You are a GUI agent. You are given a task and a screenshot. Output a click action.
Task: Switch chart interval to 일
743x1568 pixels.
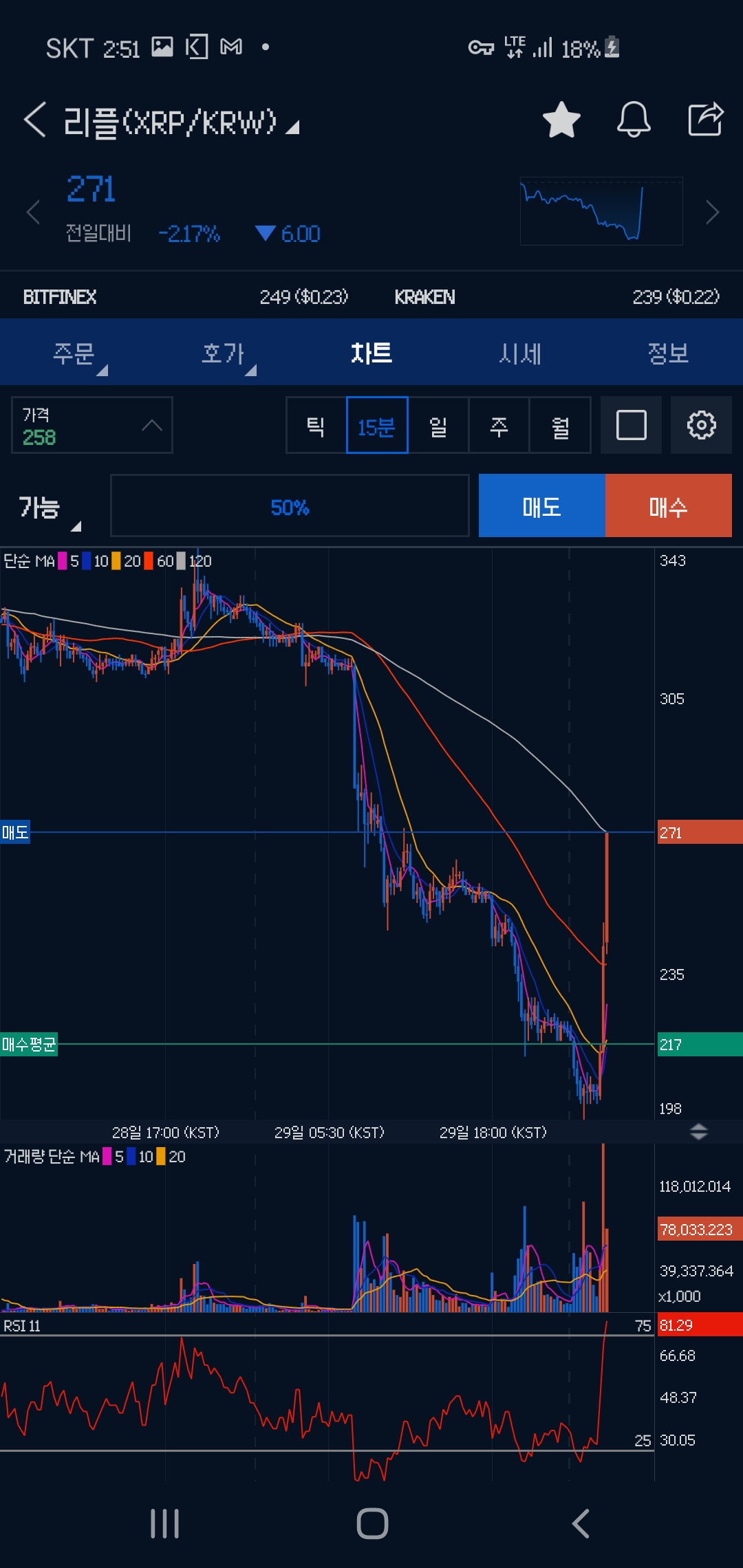pos(438,426)
